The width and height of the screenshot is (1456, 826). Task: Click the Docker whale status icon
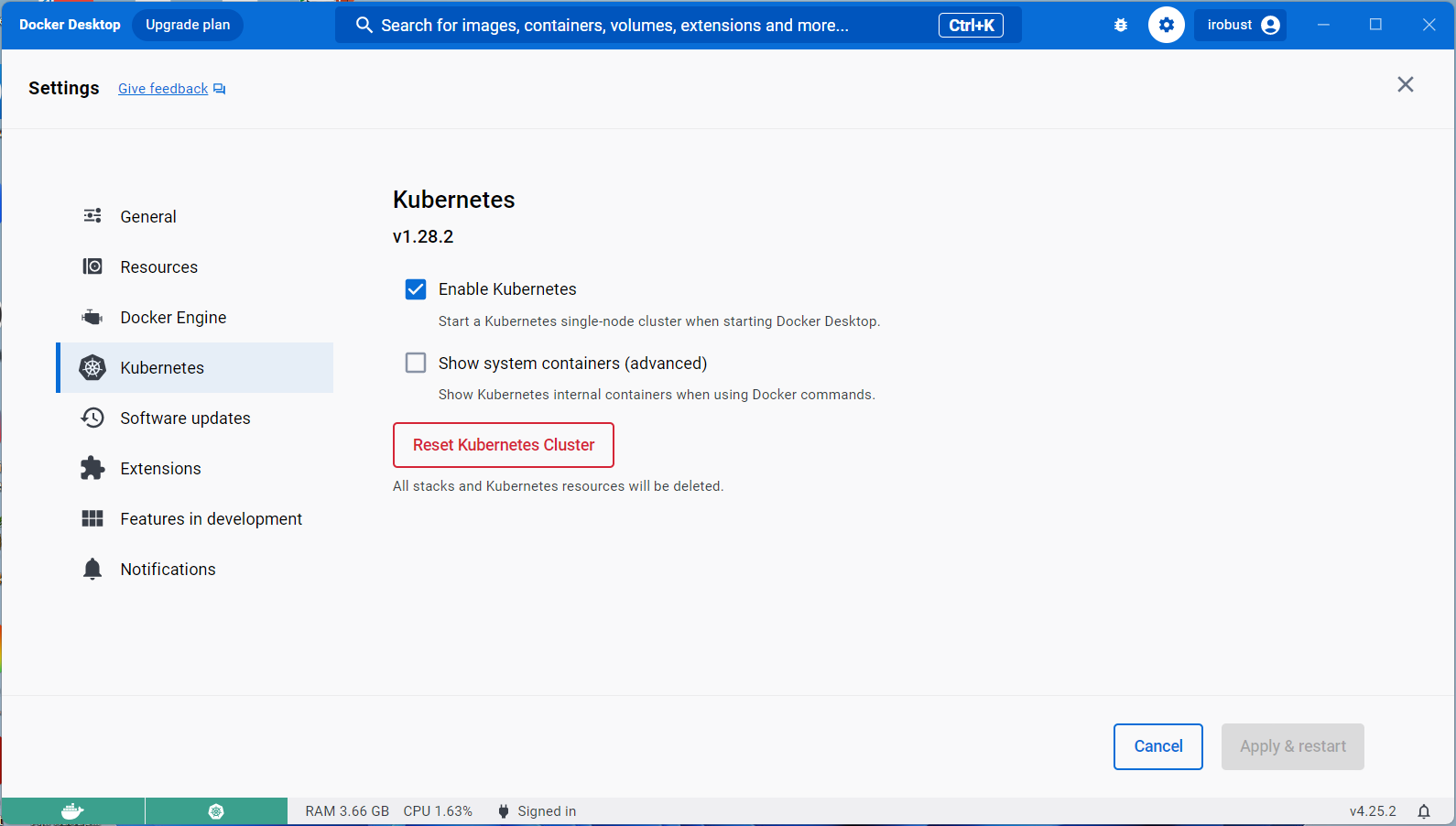pyautogui.click(x=72, y=811)
